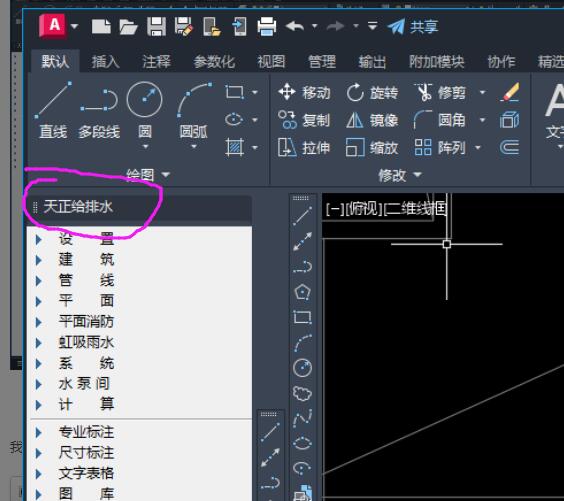The height and width of the screenshot is (501, 564).
Task: Click the 拉伸 stretch tool
Action: [304, 147]
